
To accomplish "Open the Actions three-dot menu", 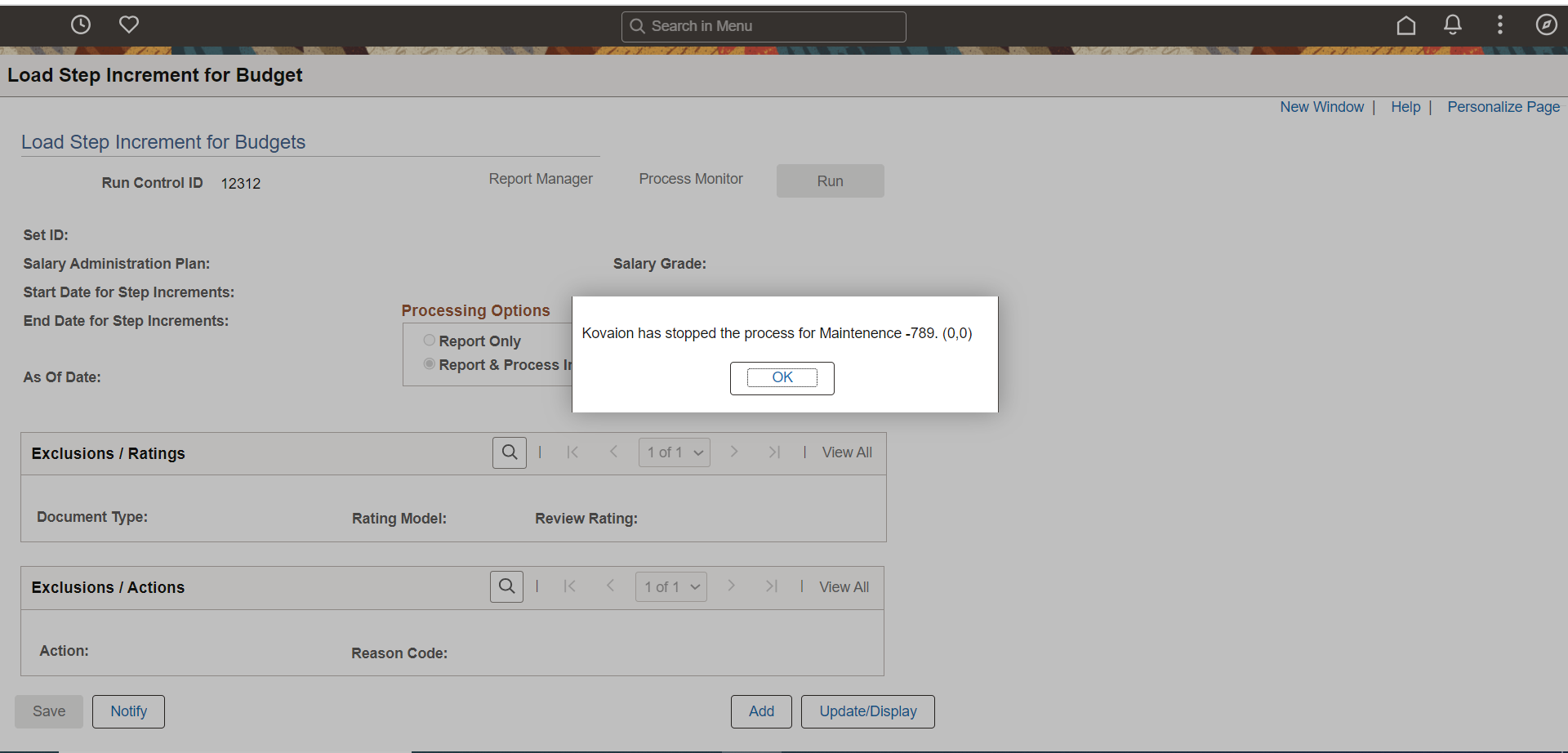I will (1500, 25).
